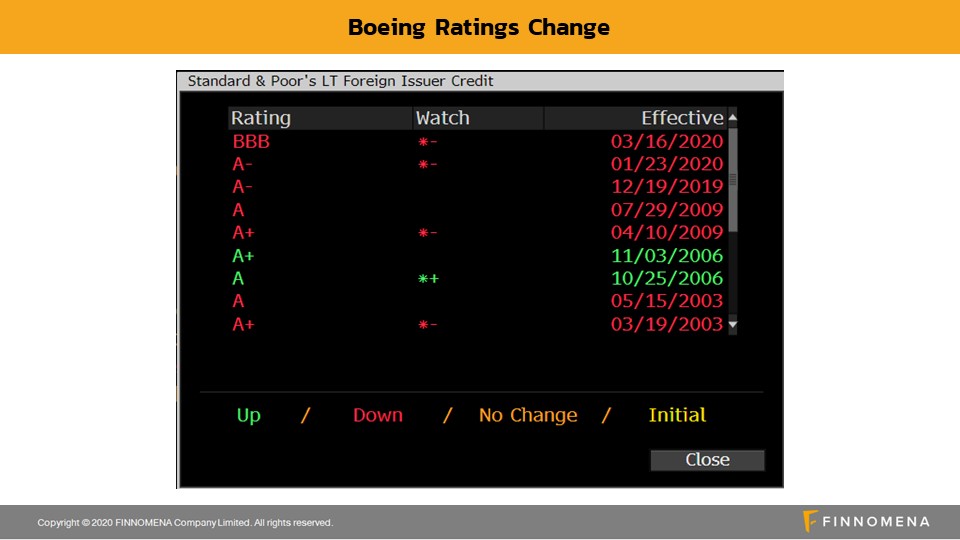The image size is (960, 540).
Task: Select the 11/03/2006 effective date
Action: (666, 256)
